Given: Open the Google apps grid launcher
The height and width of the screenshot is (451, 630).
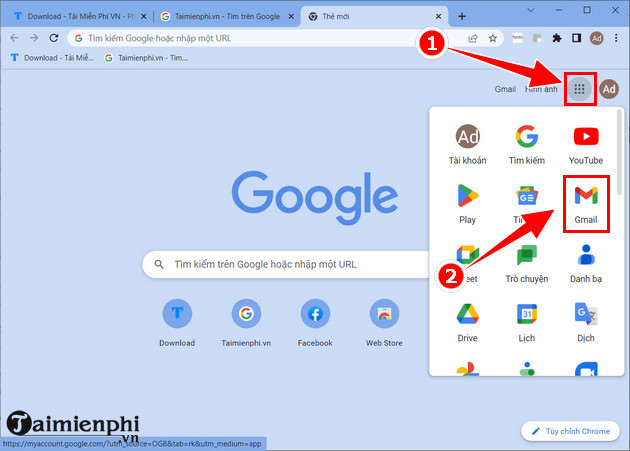Looking at the screenshot, I should click(x=579, y=89).
